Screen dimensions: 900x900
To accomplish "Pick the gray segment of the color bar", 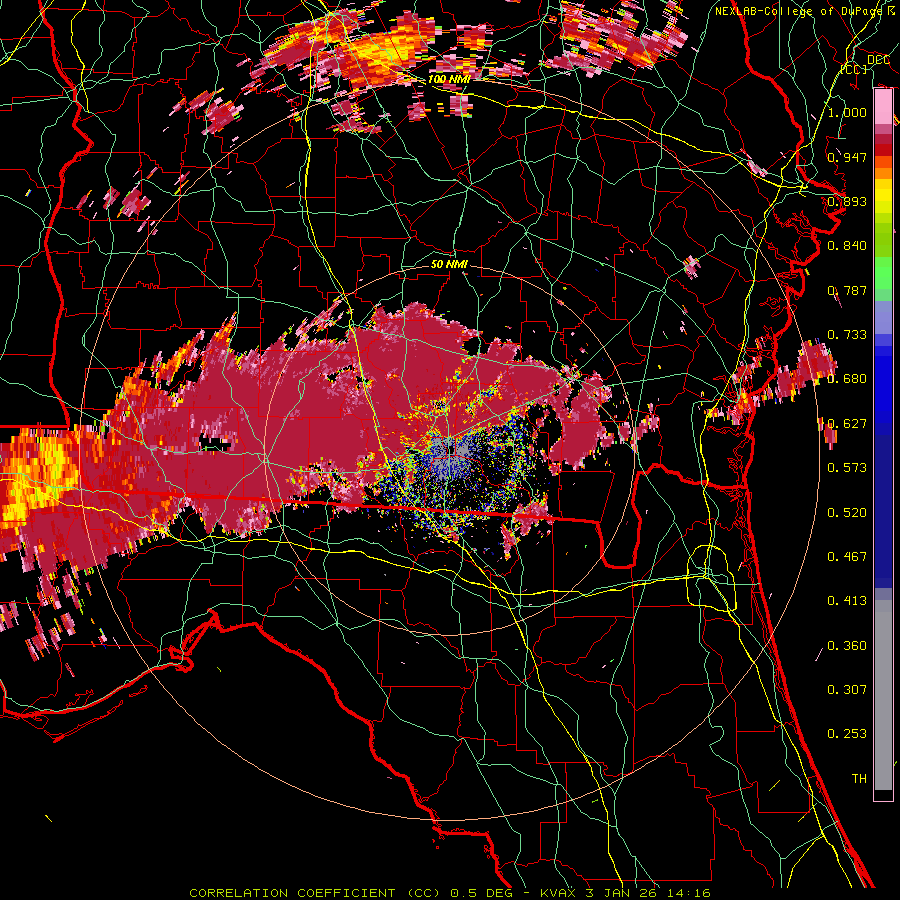I will click(883, 695).
